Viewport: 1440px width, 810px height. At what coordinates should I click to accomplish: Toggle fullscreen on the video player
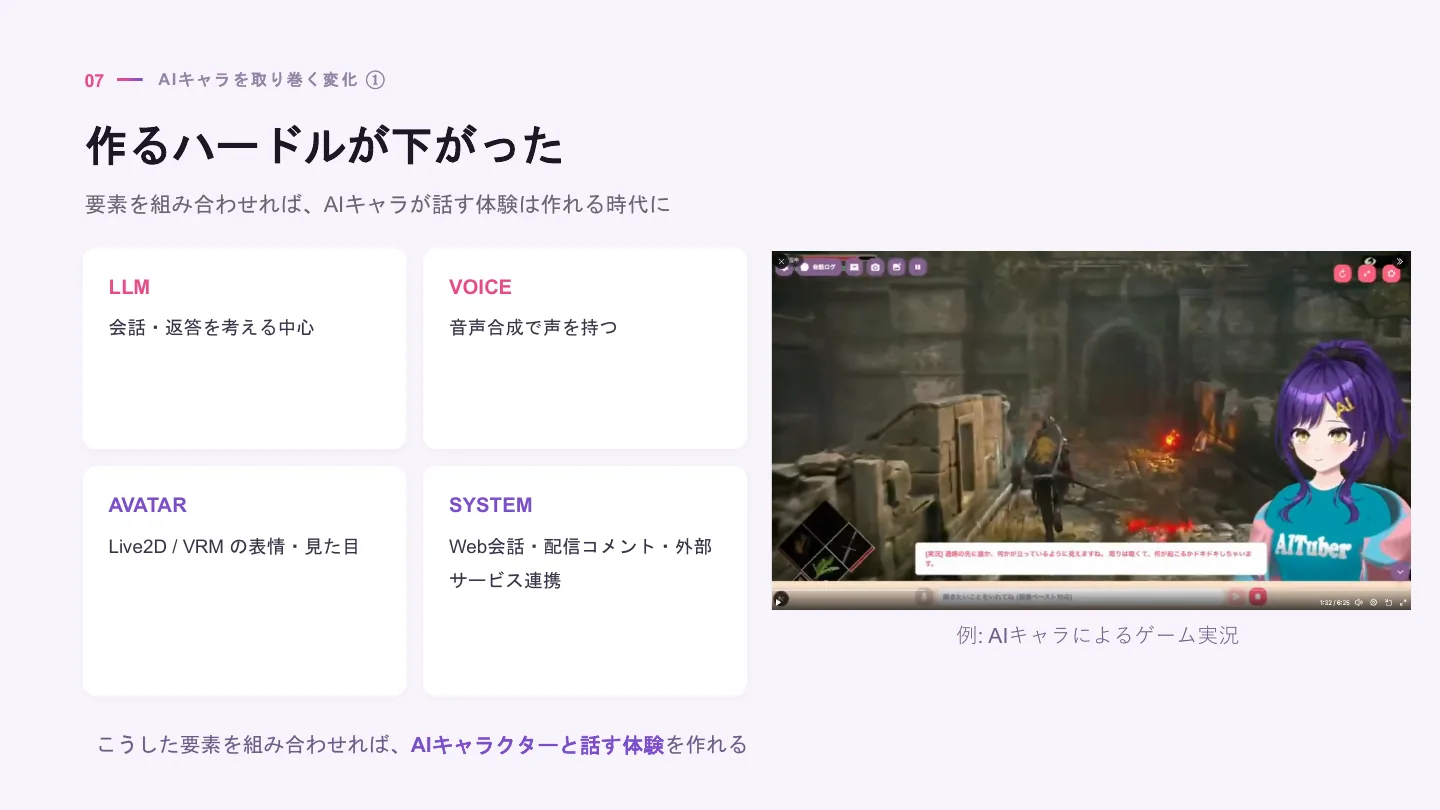click(1403, 602)
